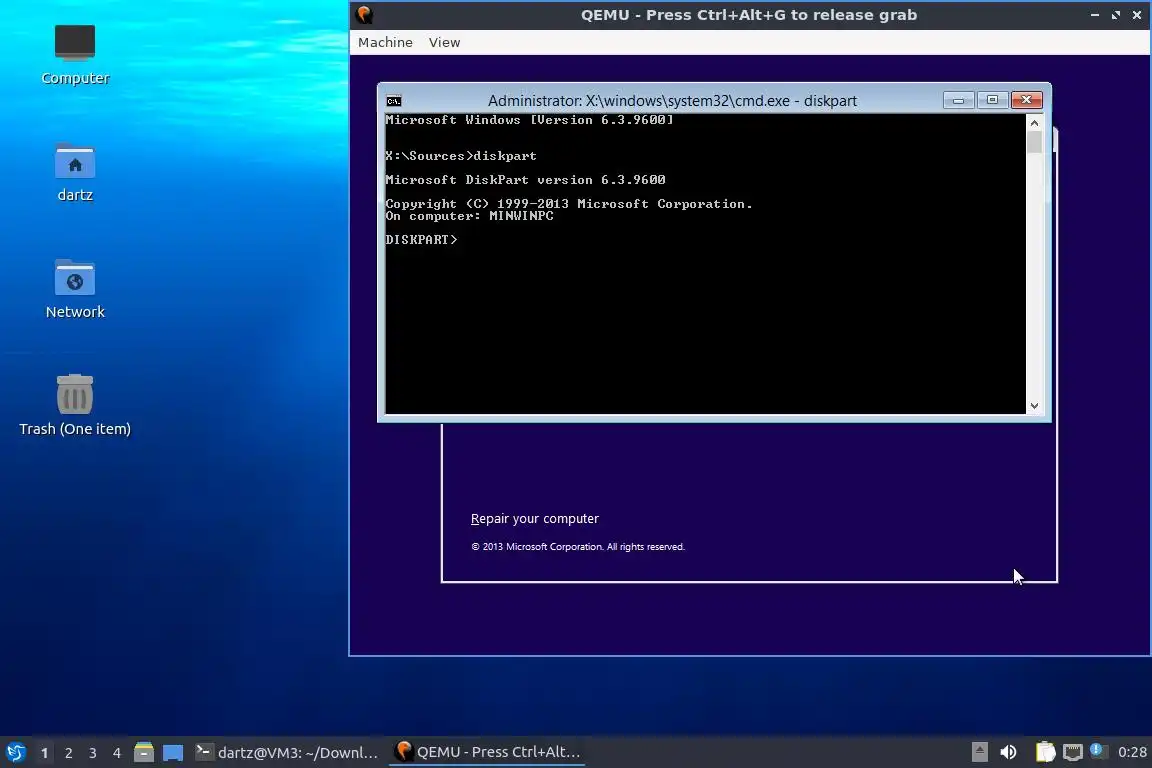Viewport: 1152px width, 768px height.
Task: Minimize the cmd.exe diskpart window
Action: [958, 100]
